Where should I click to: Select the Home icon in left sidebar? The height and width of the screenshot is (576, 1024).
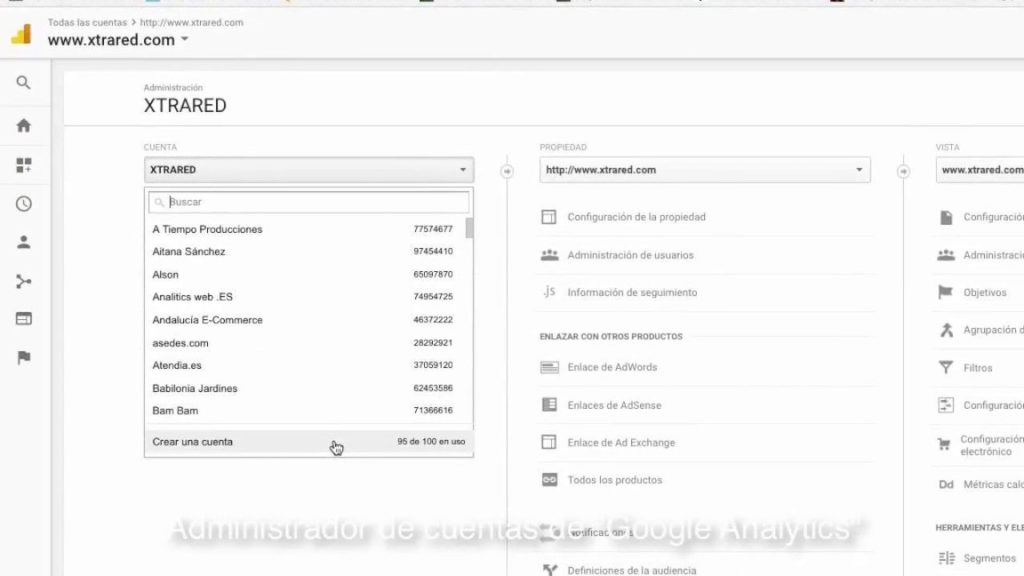[x=23, y=124]
